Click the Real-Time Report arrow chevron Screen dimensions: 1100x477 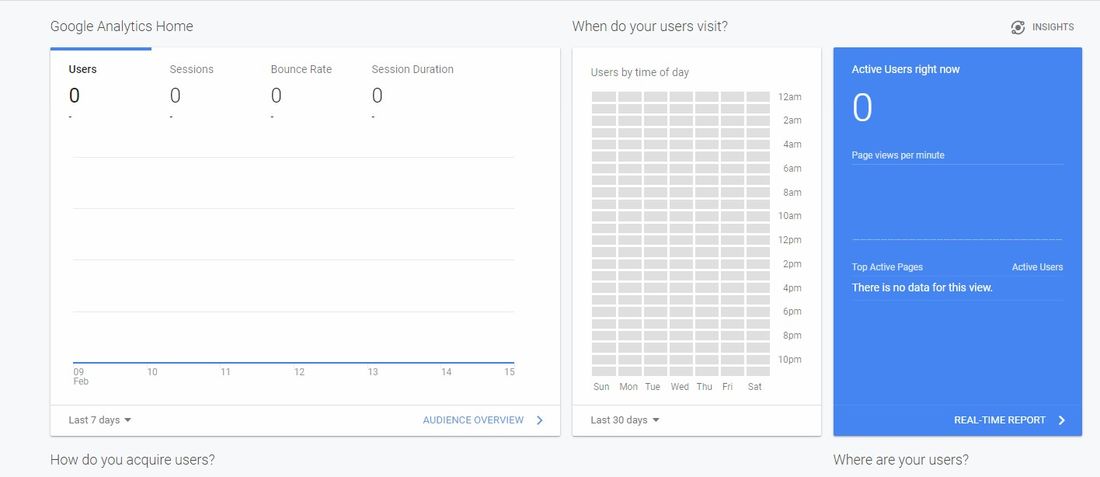click(x=1061, y=420)
